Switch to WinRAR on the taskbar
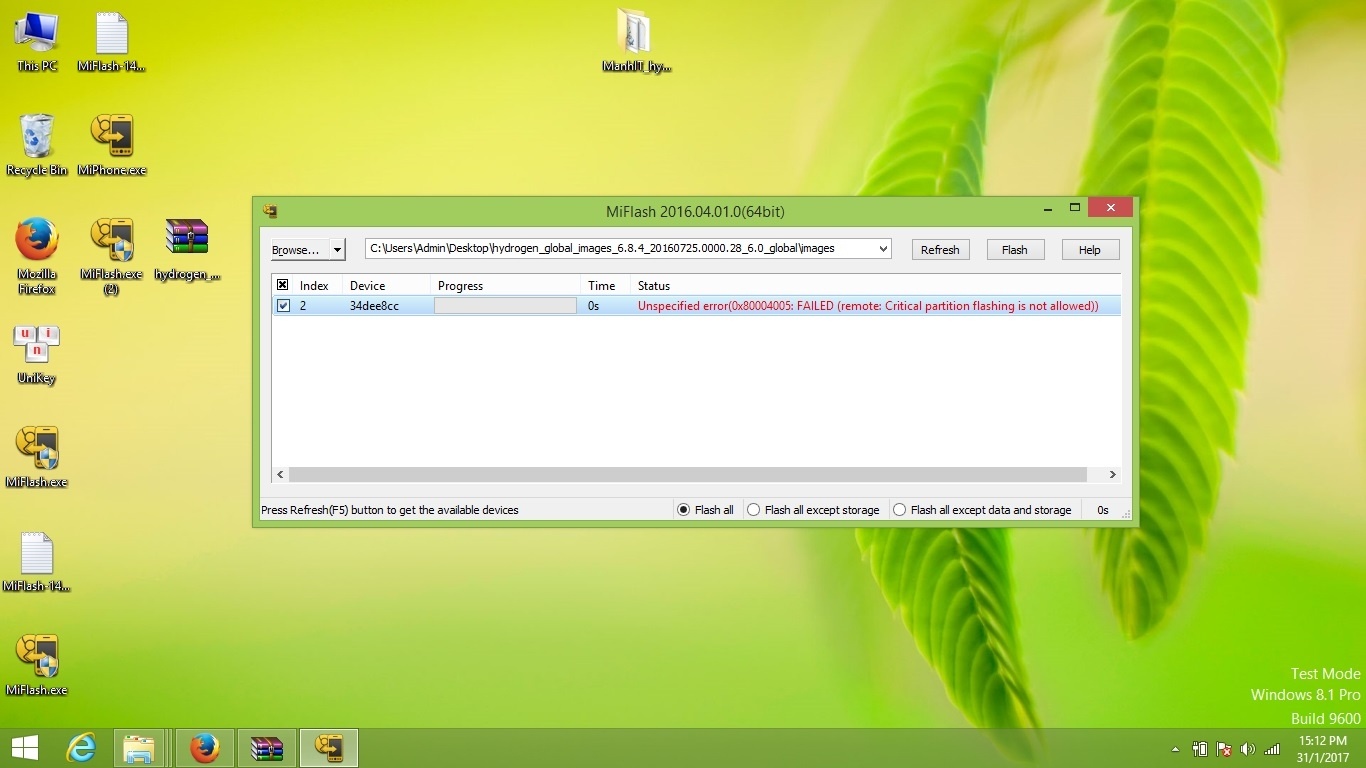 [267, 748]
